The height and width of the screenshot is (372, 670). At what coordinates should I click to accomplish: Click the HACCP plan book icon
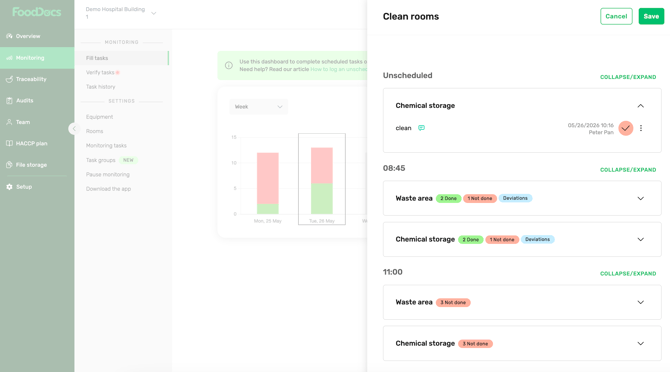point(9,143)
